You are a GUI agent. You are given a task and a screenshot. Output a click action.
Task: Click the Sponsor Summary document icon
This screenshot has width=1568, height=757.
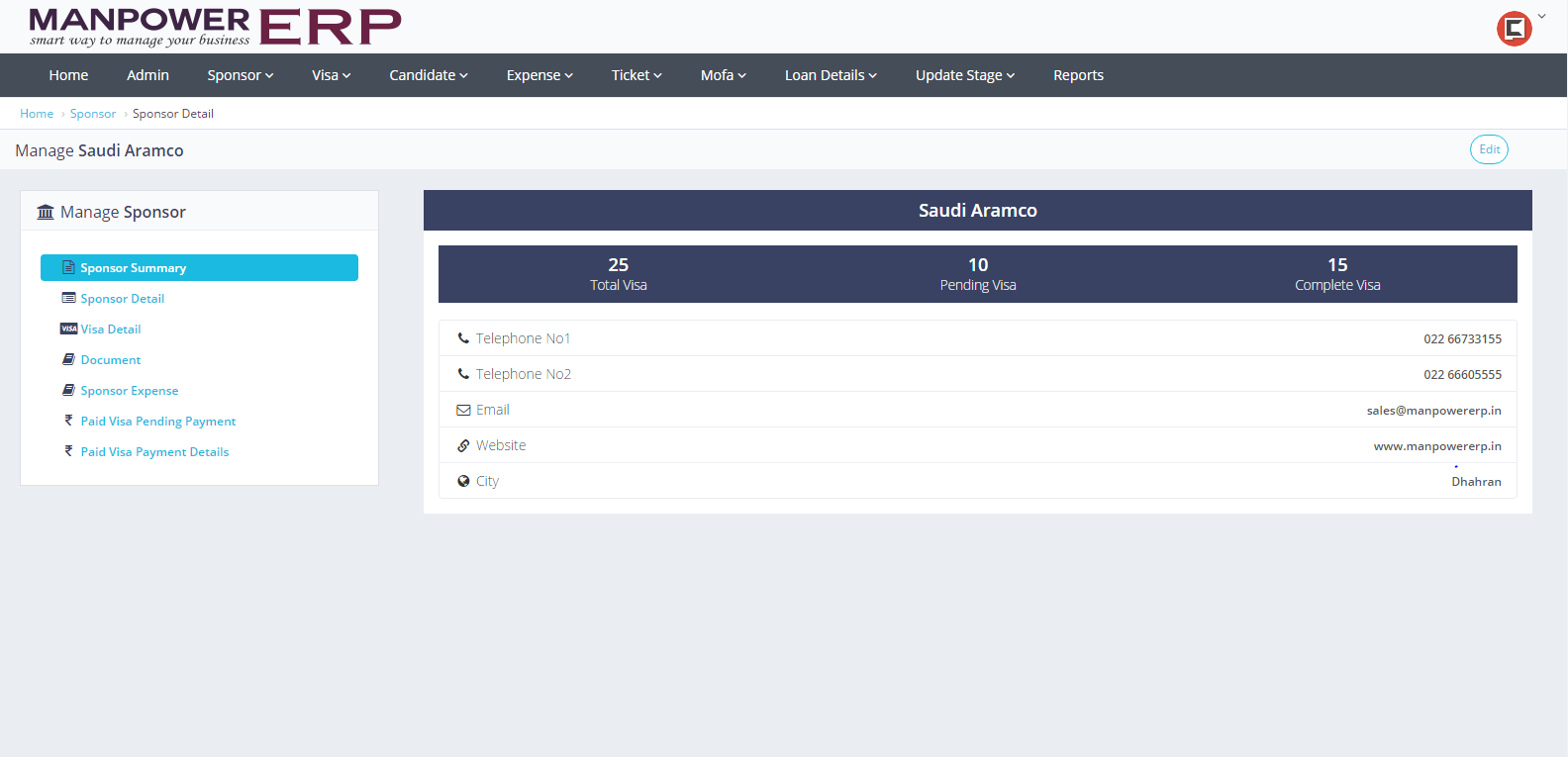point(68,267)
